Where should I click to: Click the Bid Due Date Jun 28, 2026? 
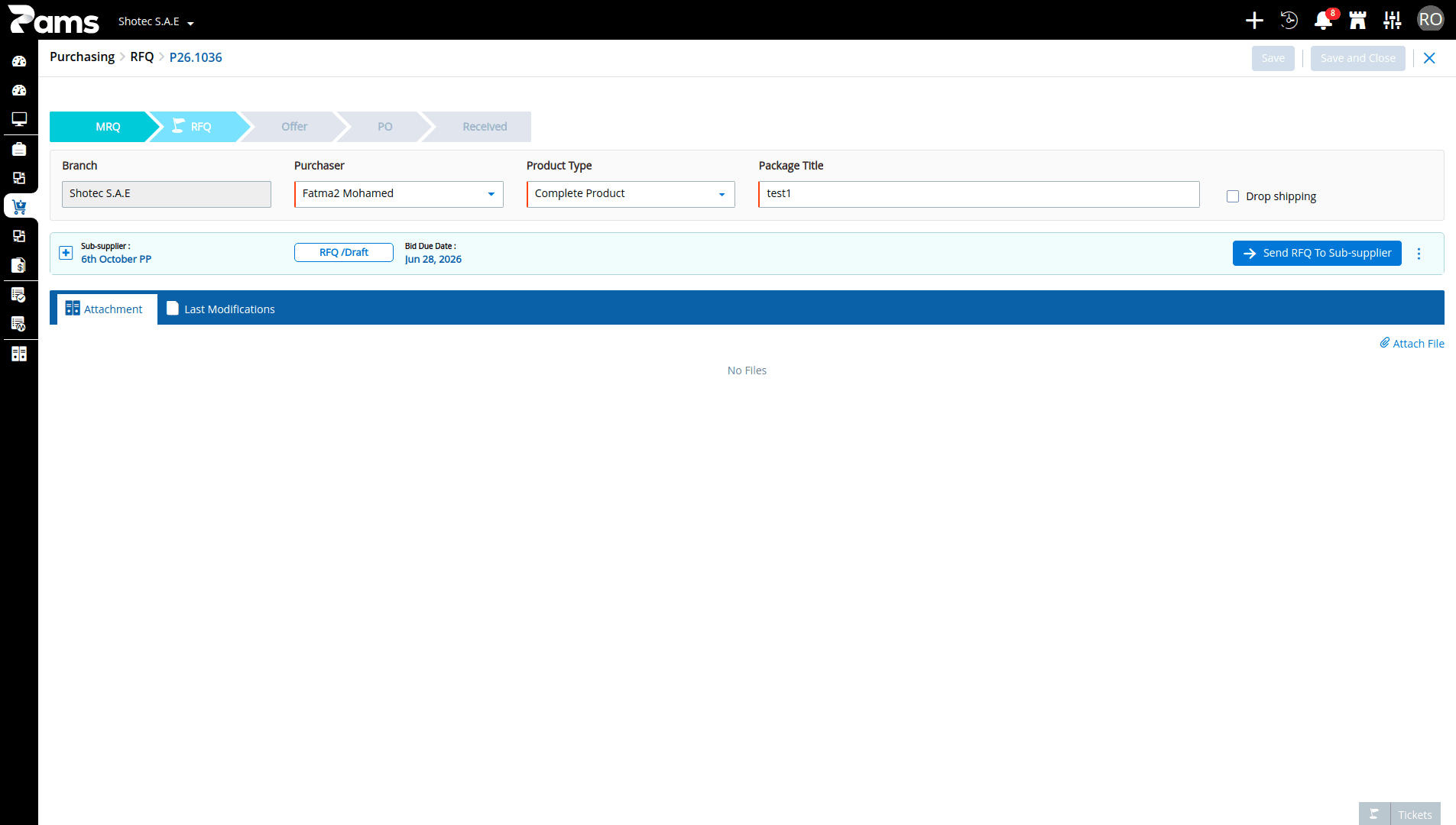pos(433,259)
